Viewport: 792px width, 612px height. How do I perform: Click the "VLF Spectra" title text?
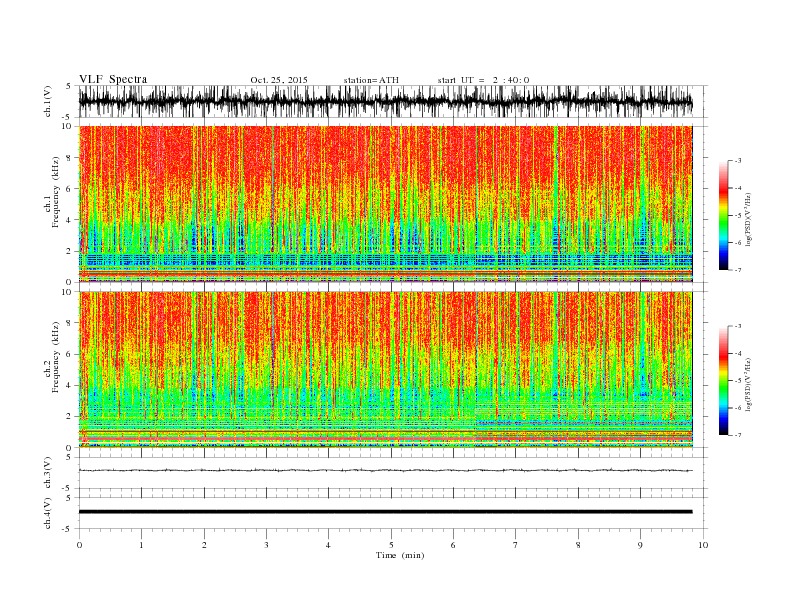point(113,79)
